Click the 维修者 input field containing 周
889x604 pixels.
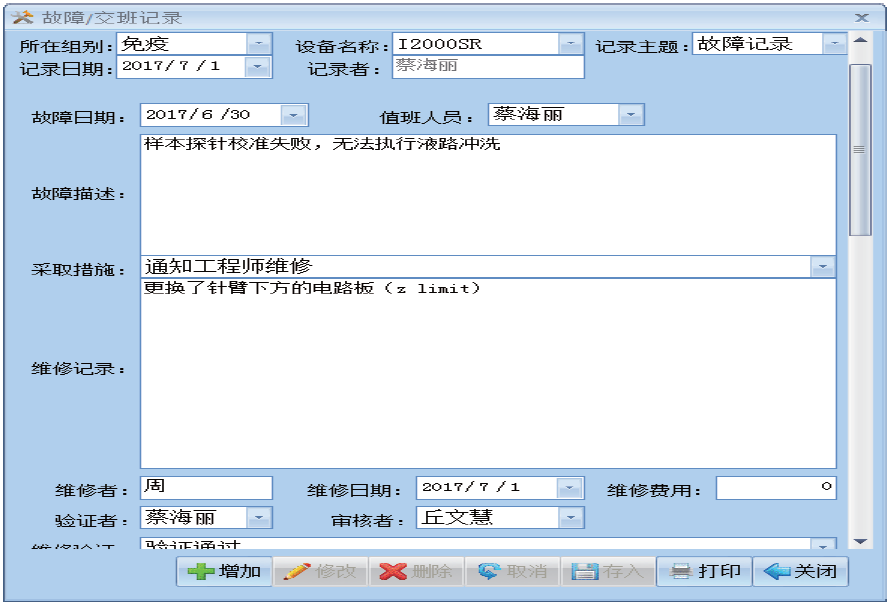click(x=206, y=488)
